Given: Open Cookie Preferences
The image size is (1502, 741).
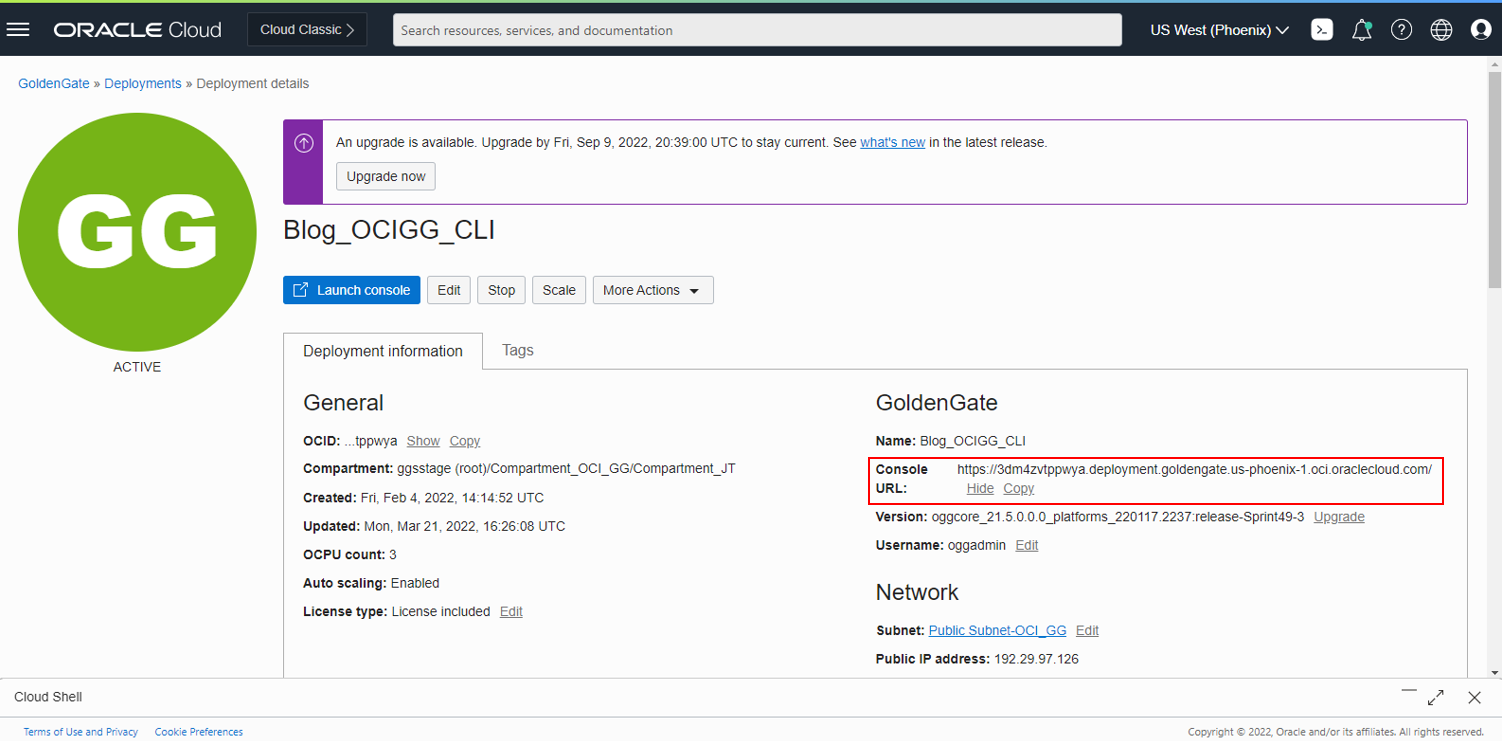Looking at the screenshot, I should pyautogui.click(x=199, y=732).
